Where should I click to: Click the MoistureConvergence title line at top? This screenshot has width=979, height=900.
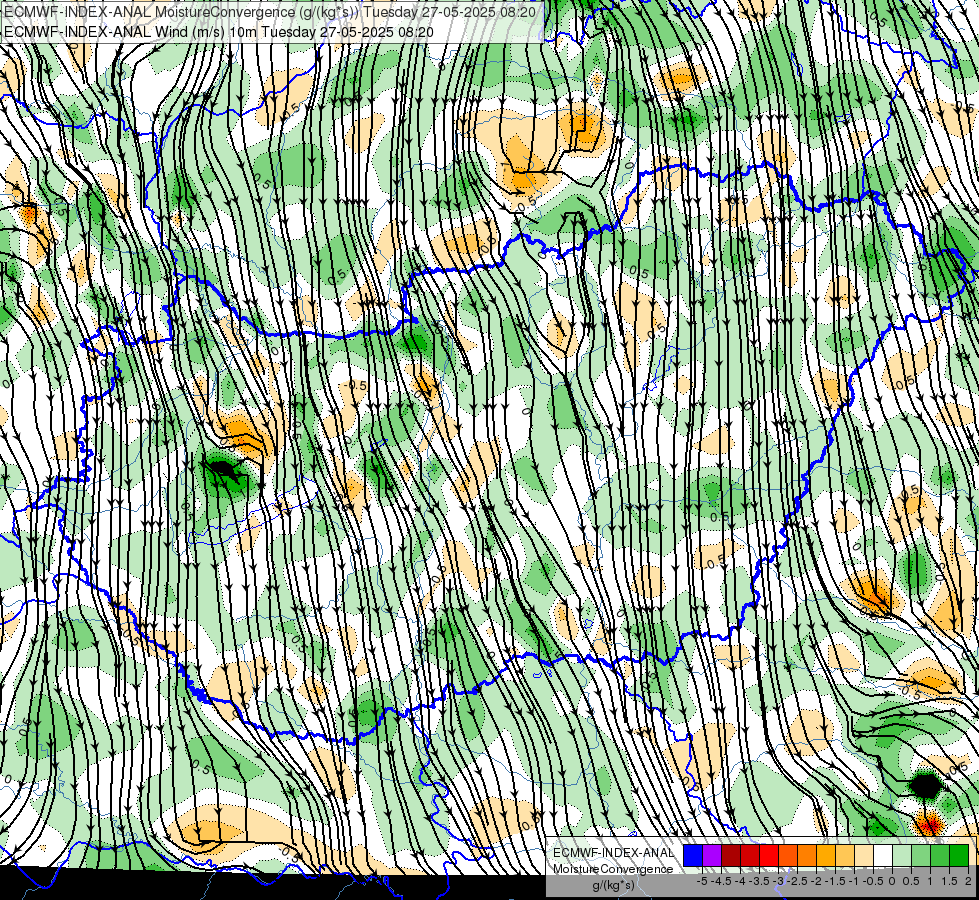(x=270, y=12)
